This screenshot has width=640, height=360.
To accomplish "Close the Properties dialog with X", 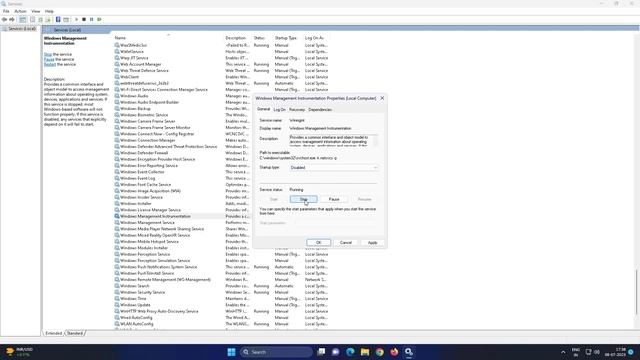I will click(382, 98).
